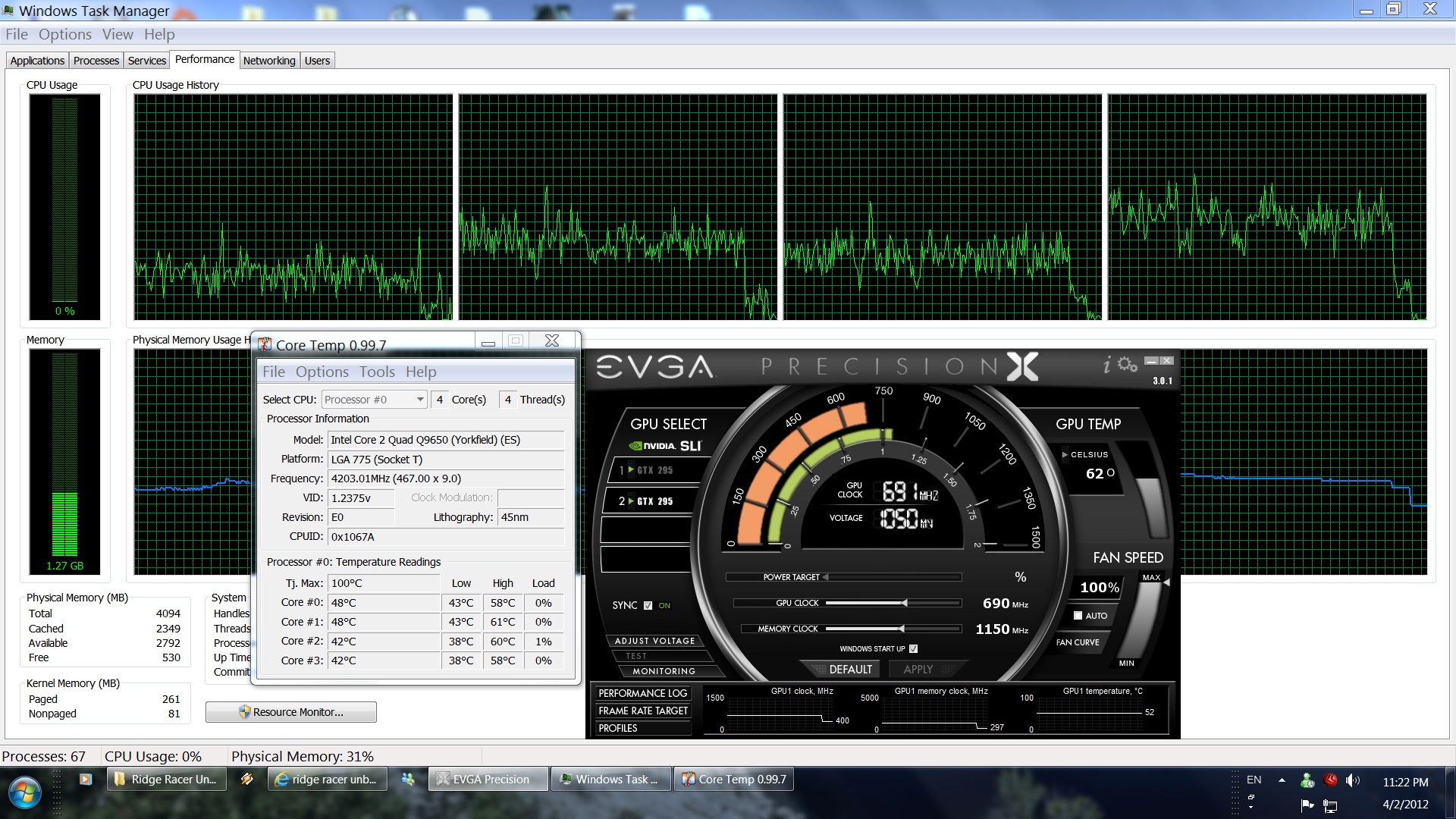This screenshot has width=1456, height=819.
Task: Uncheck the Windows Start Up checkbox
Action: pos(913,648)
